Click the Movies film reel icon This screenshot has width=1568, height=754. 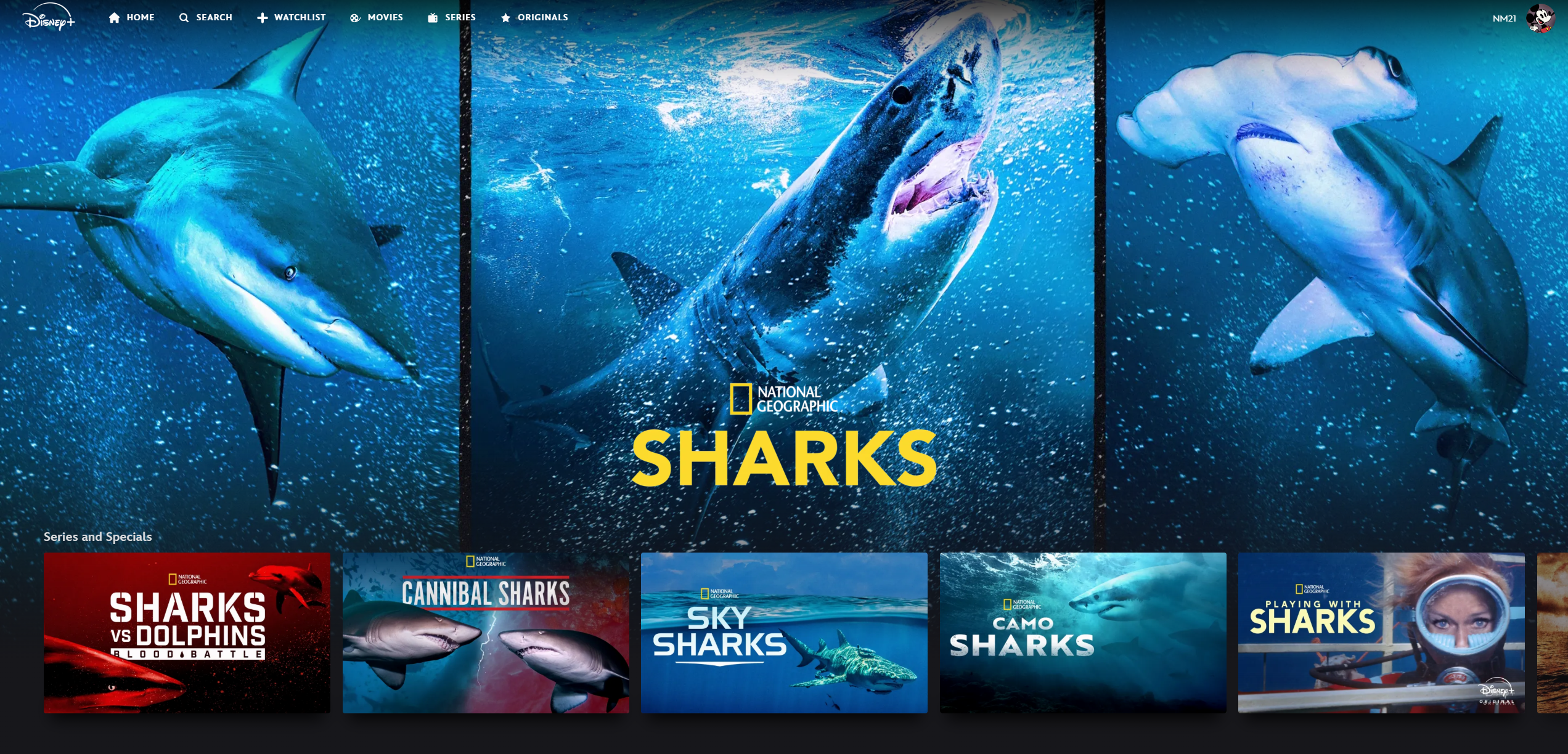pos(355,18)
